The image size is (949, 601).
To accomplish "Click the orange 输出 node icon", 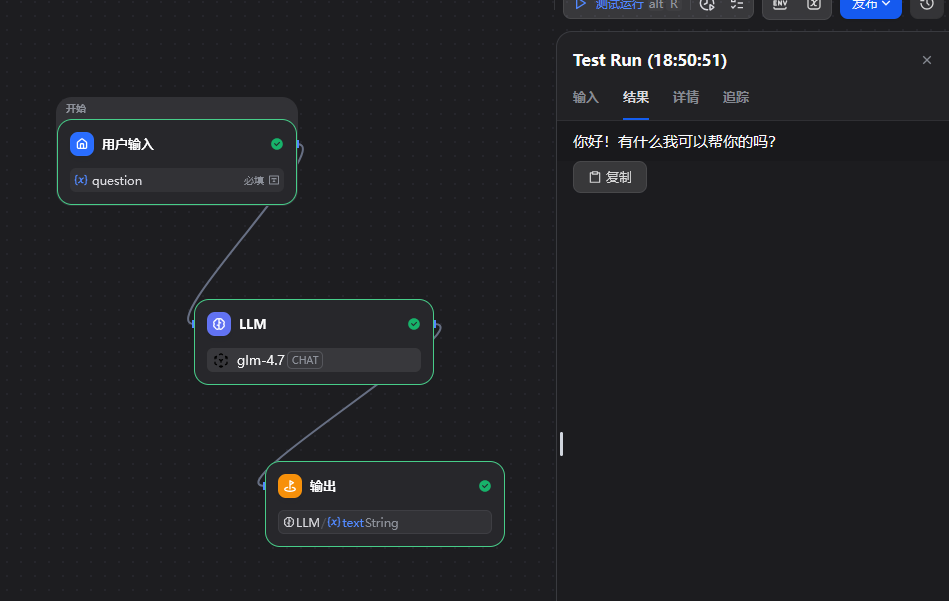I will tap(290, 486).
